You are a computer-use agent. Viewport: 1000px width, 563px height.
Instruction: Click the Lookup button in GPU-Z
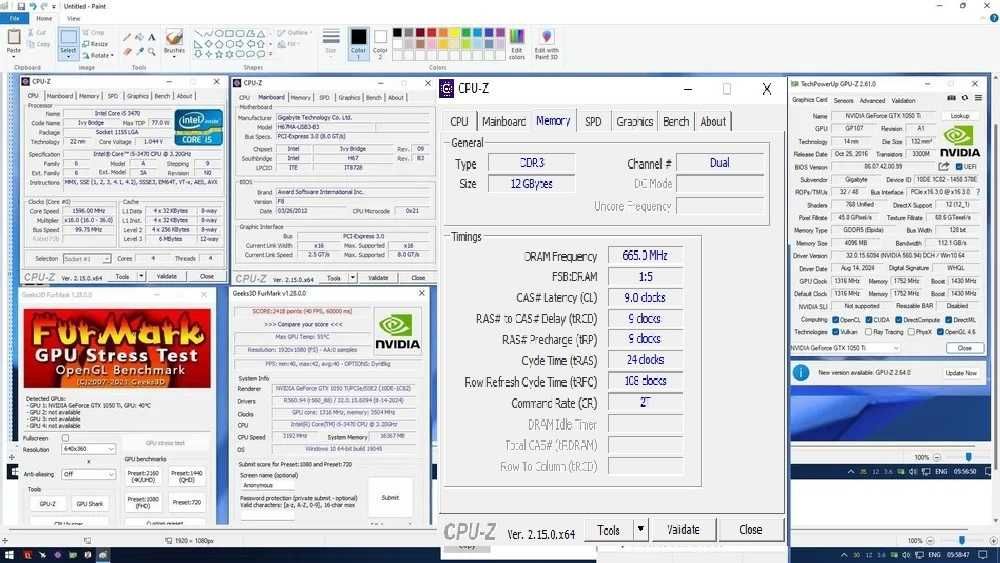click(x=960, y=116)
